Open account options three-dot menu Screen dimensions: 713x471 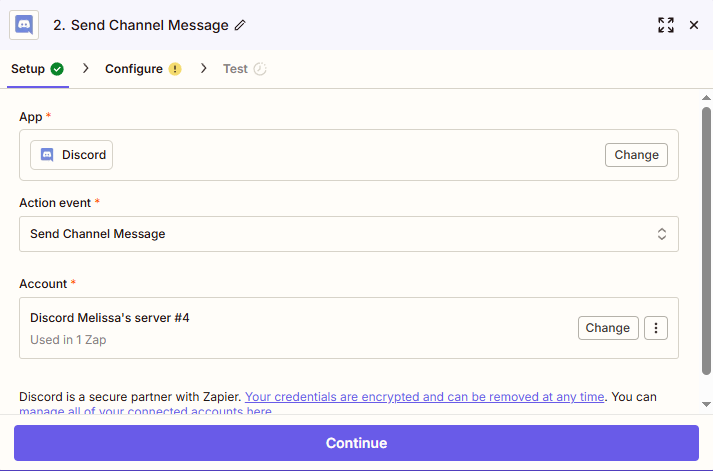point(656,328)
